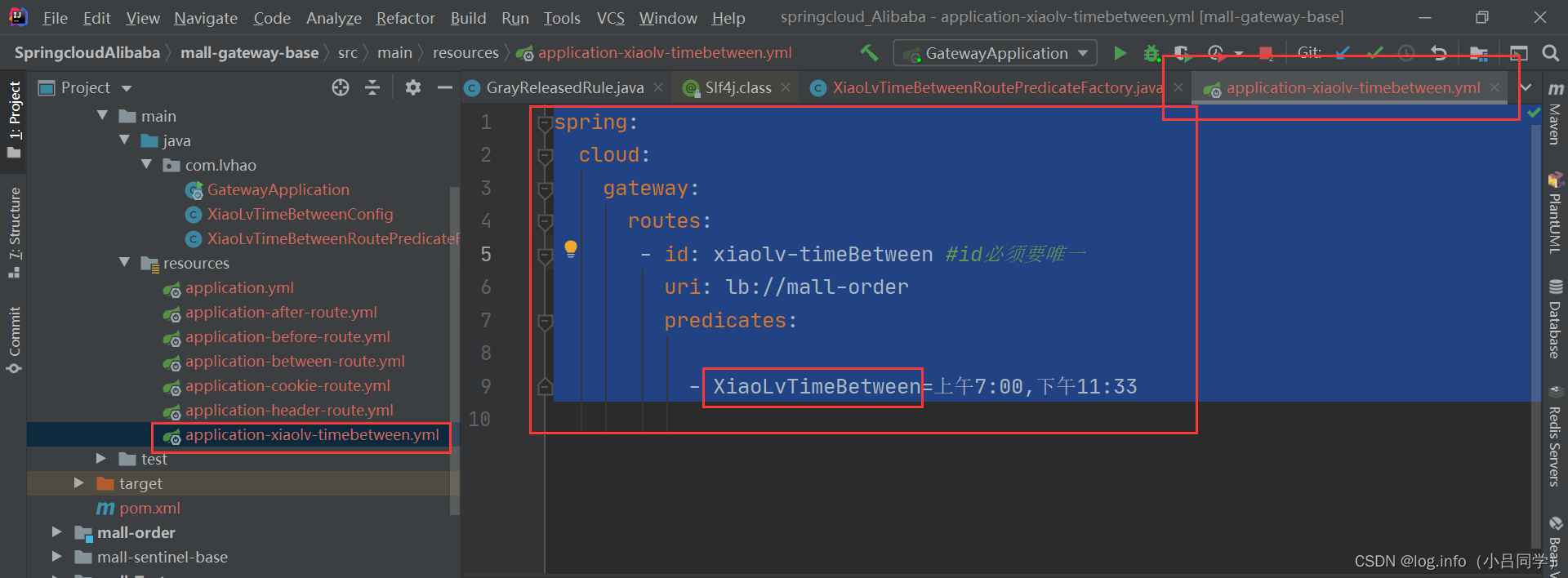Close the GrayReleasedRule.java tab
This screenshot has height=578, width=1568.
click(x=658, y=87)
